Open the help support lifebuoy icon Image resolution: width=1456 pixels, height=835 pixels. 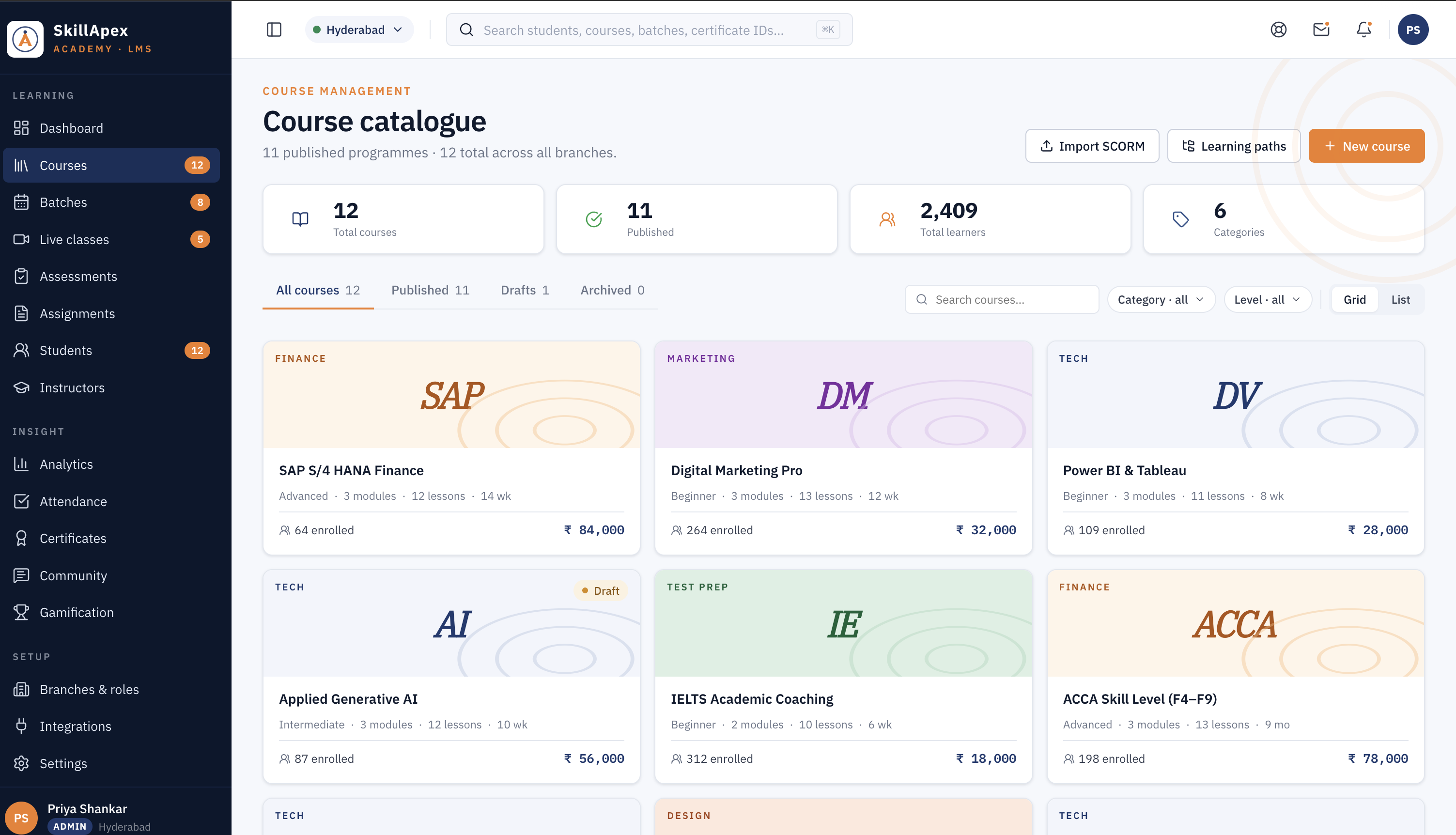1279,30
